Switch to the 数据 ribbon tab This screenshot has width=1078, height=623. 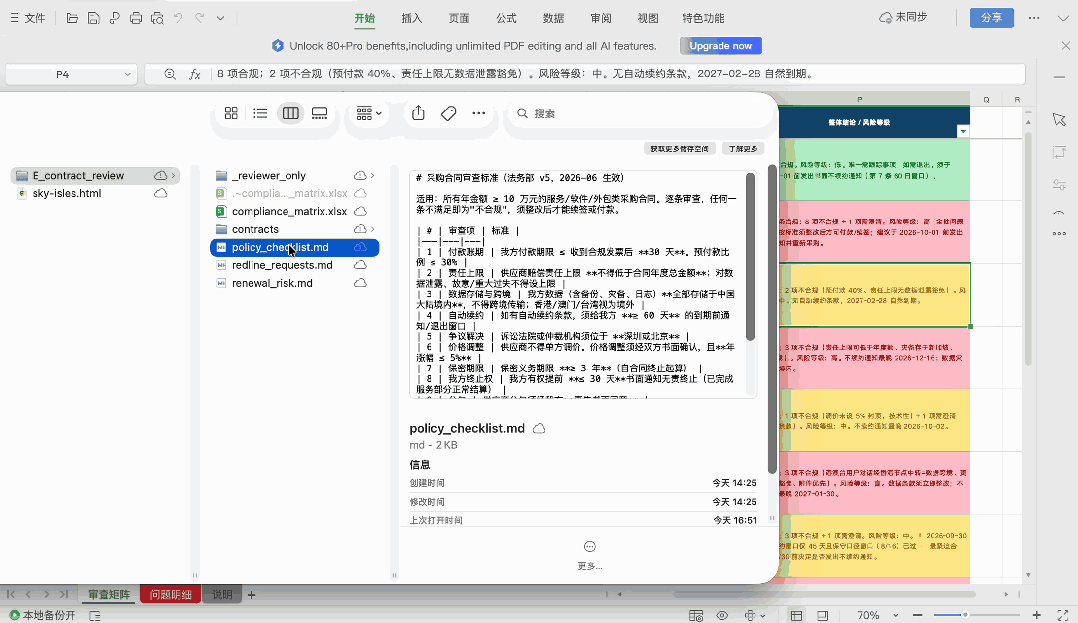[x=553, y=19]
